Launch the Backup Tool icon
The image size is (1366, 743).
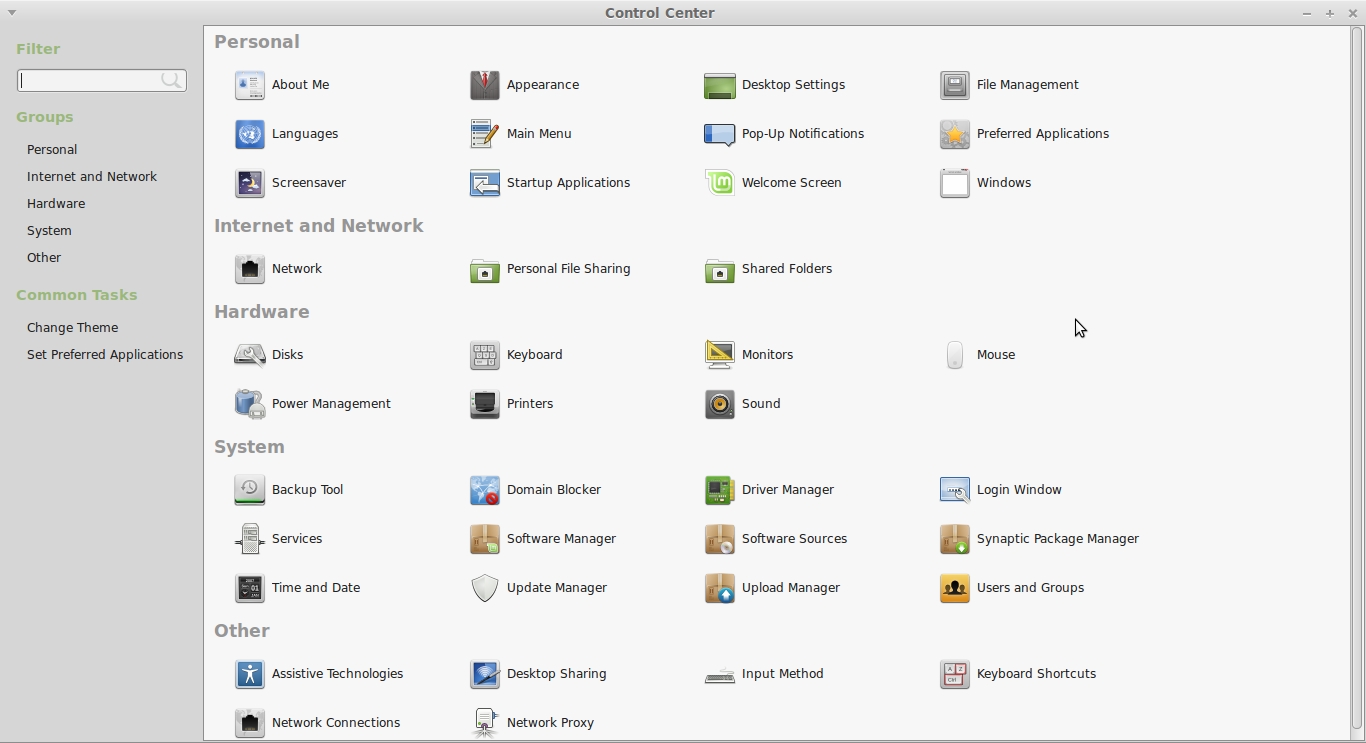pos(249,490)
